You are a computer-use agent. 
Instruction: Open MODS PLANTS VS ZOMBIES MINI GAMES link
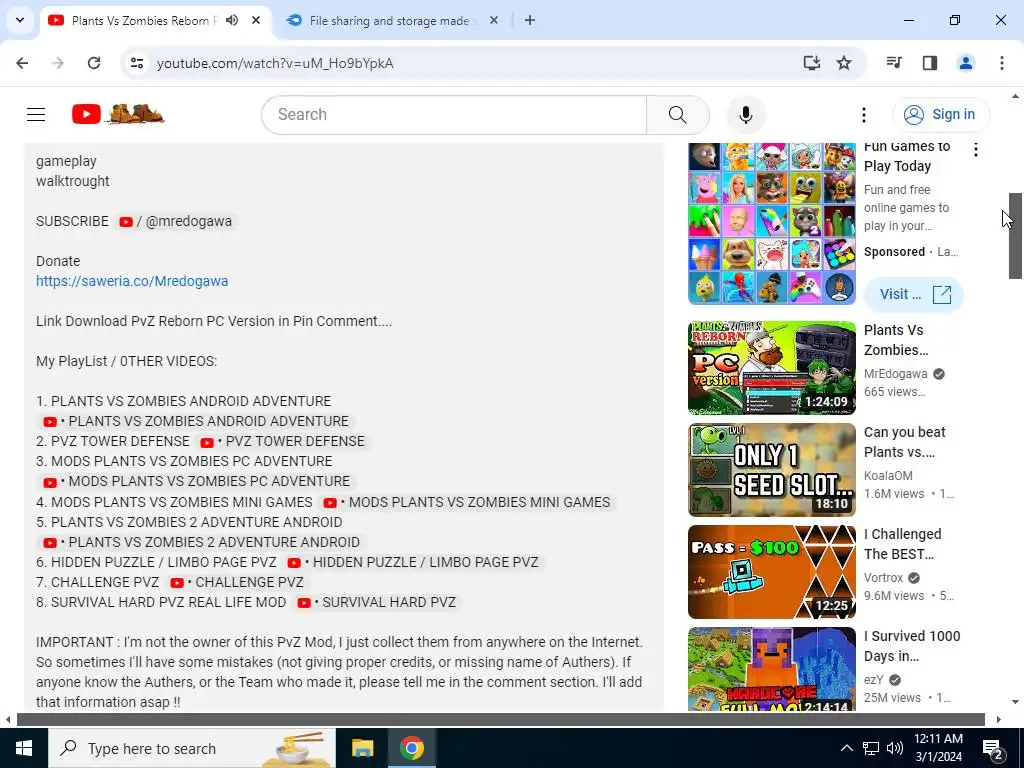coord(467,502)
